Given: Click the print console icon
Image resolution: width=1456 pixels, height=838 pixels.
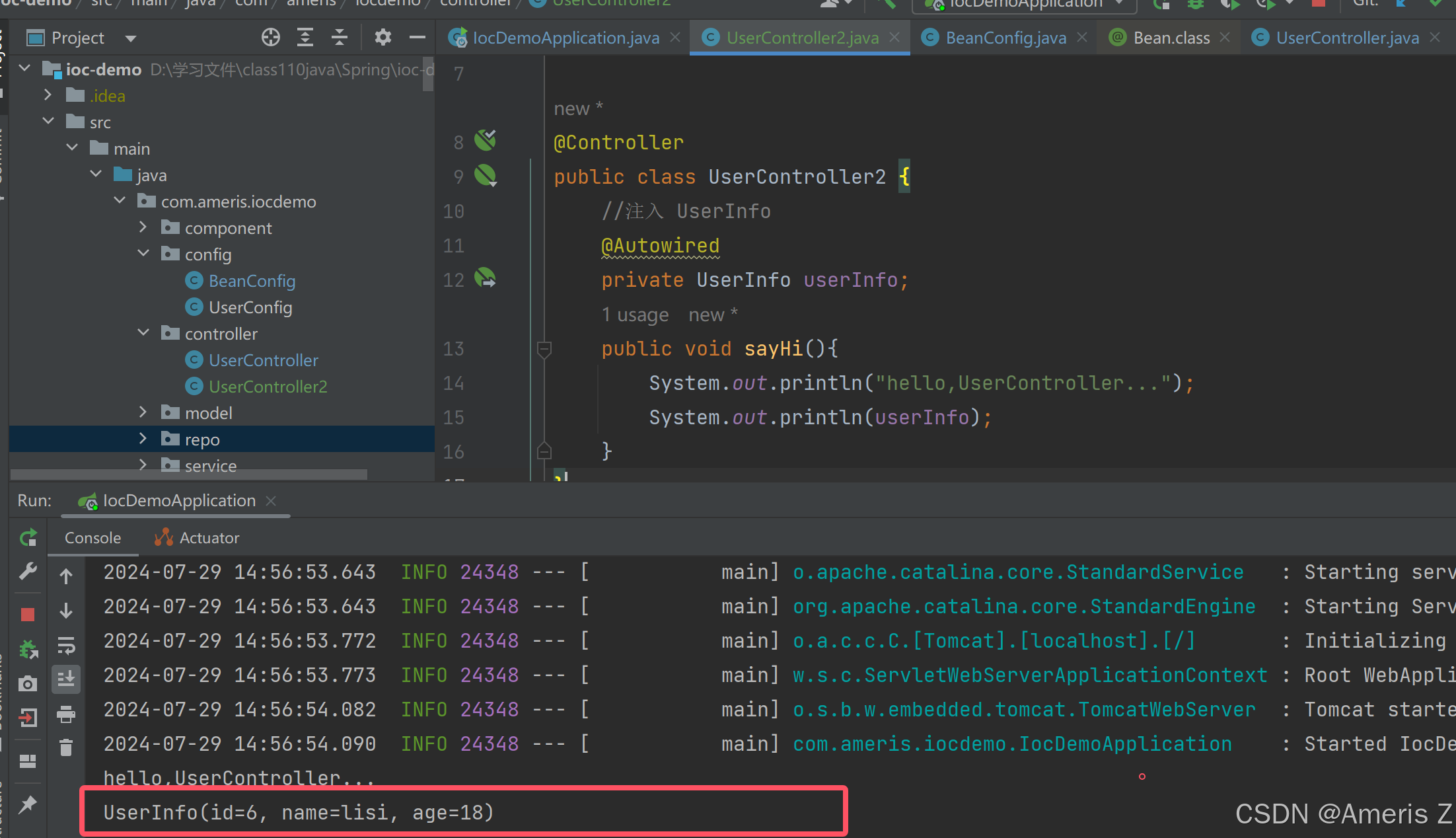Looking at the screenshot, I should pos(66,714).
